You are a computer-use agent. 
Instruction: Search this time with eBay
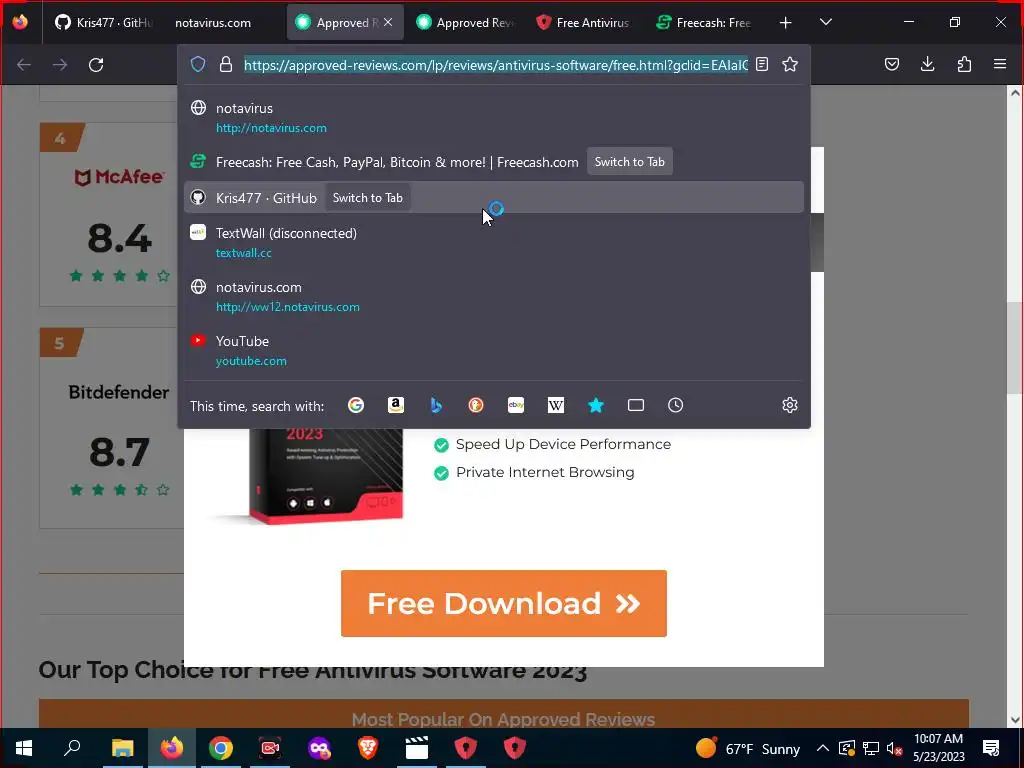click(x=516, y=406)
